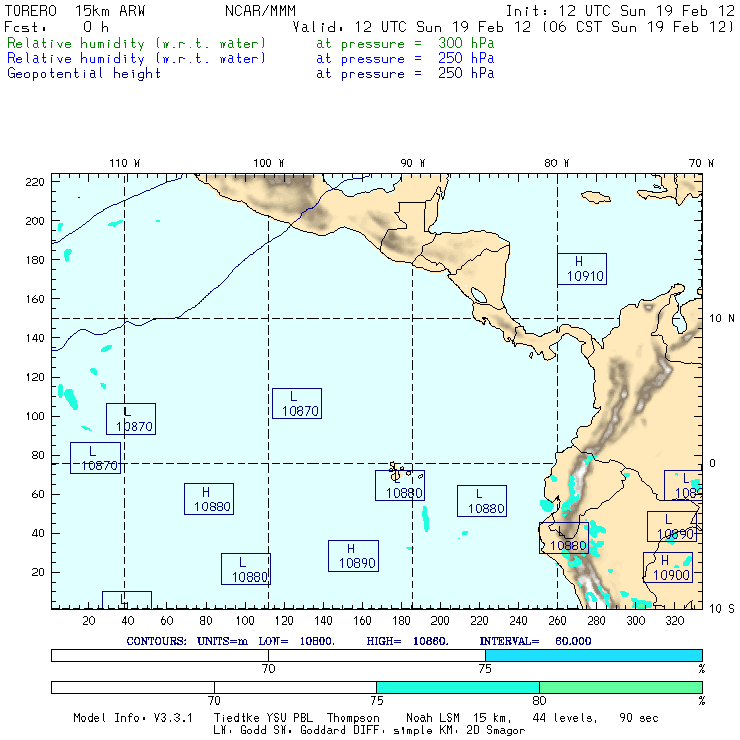
Task: Click the '90 sec' timestep text
Action: pos(639,718)
